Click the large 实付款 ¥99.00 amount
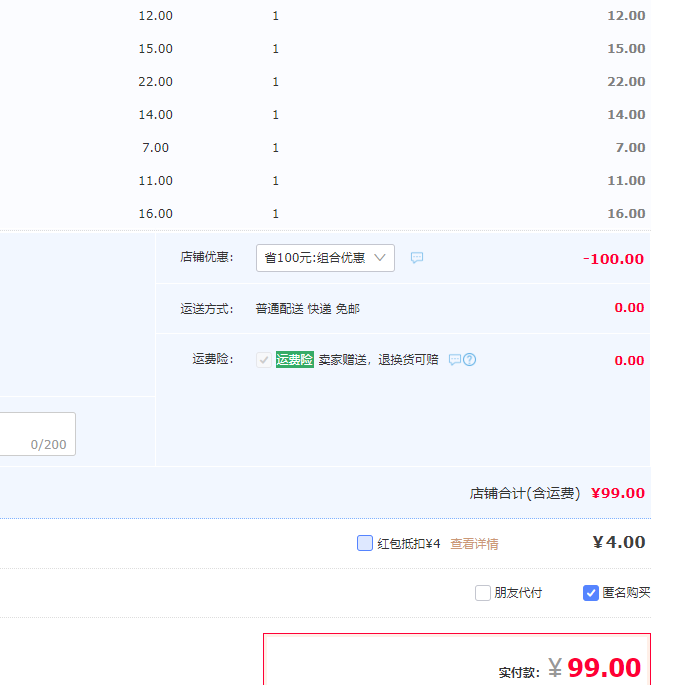Screen dimensions: 686x685 click(604, 668)
